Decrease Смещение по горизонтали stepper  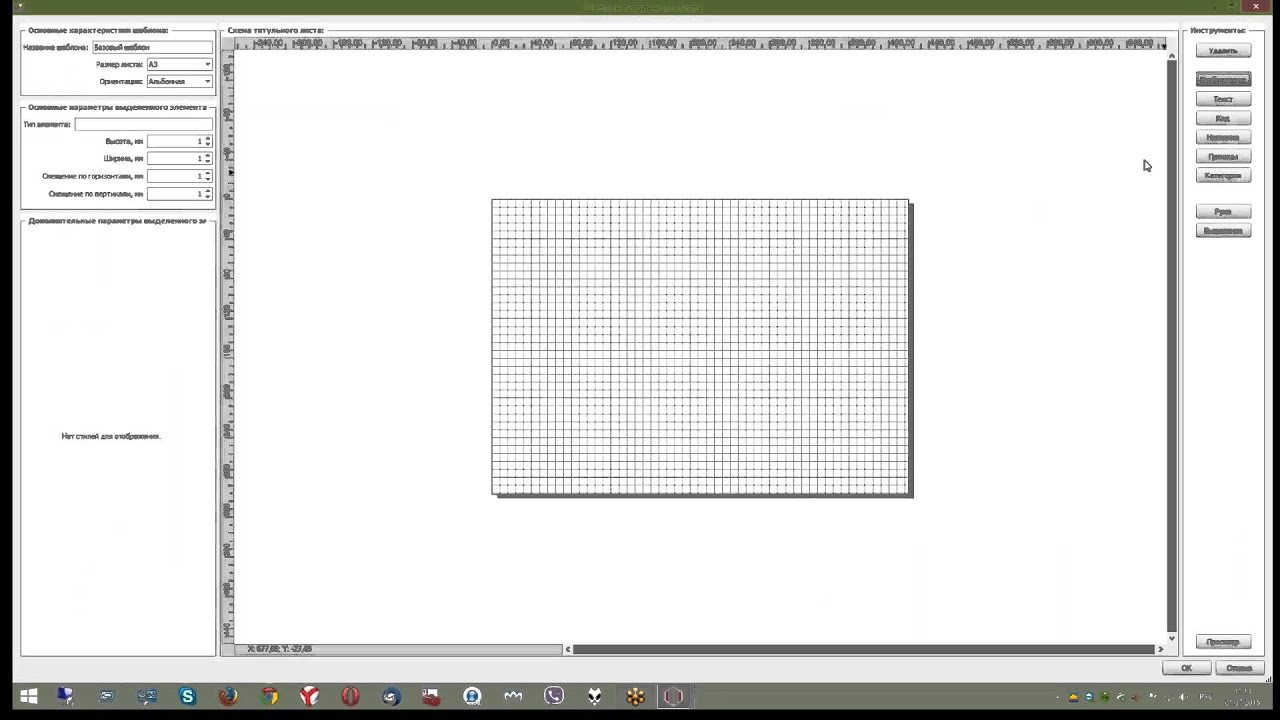pos(208,179)
